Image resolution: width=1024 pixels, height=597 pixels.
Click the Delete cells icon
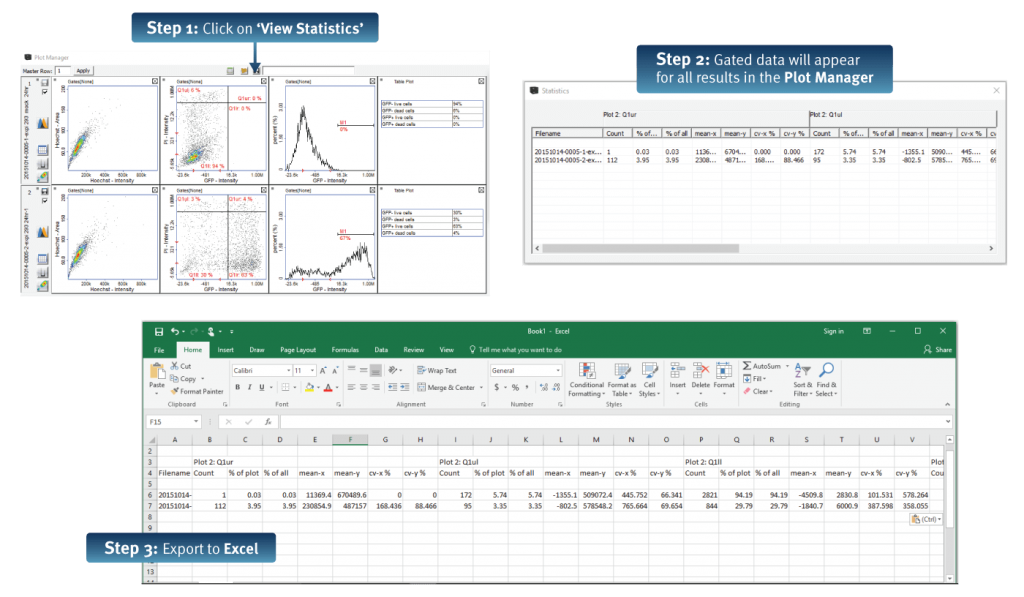[701, 372]
